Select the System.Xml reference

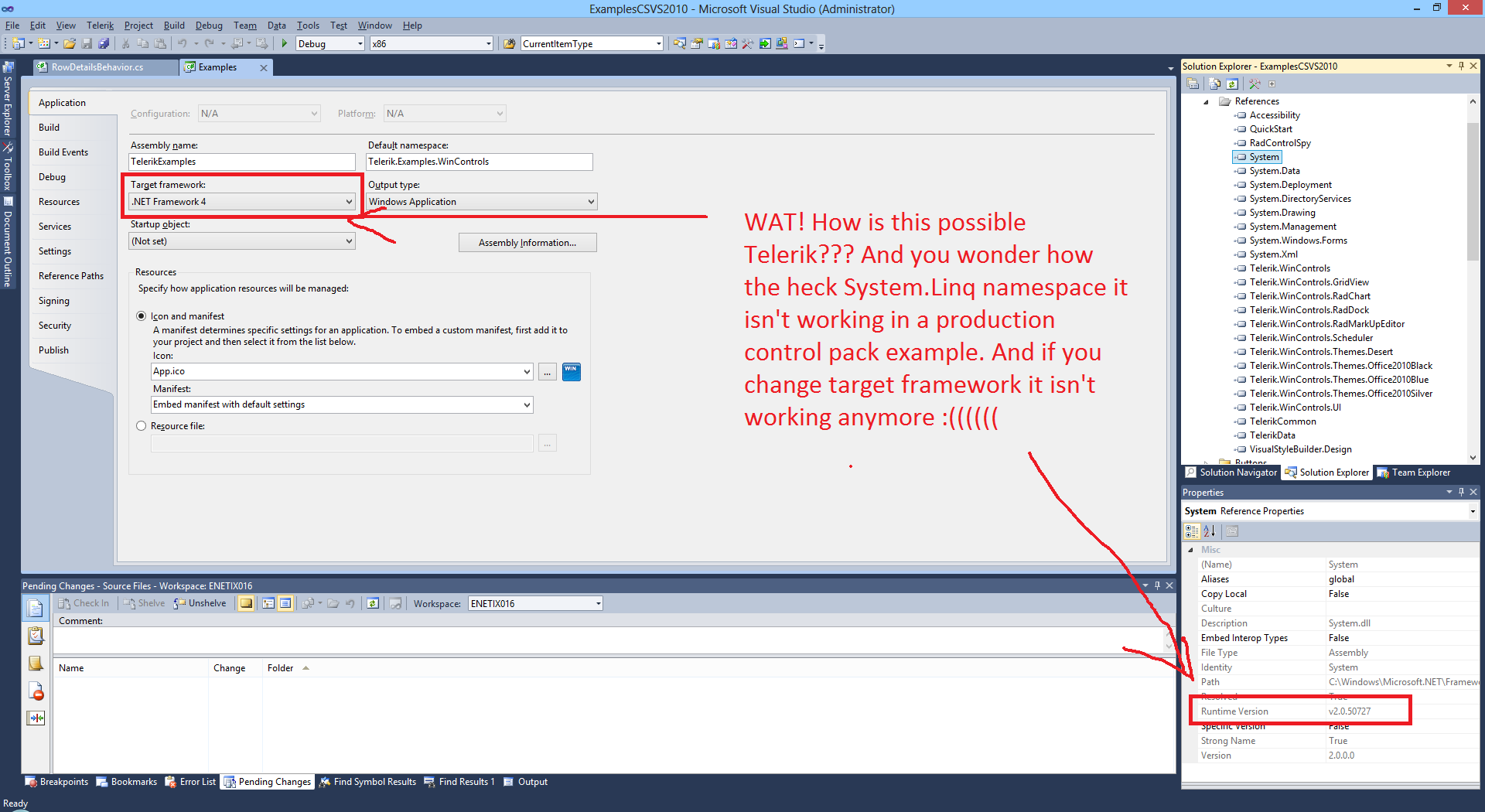1273,254
